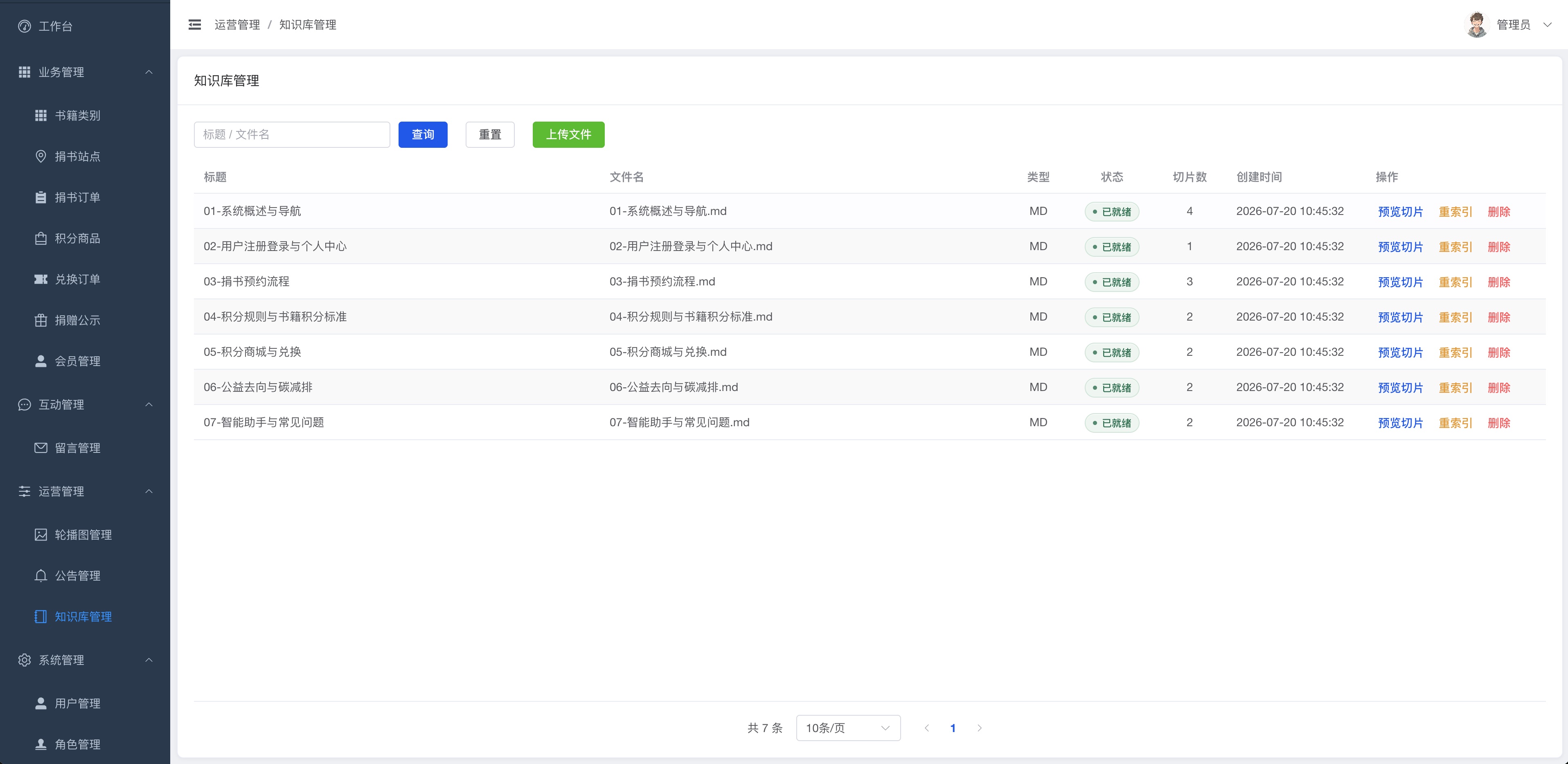Click the 系统管理 gear icon
This screenshot has height=764, width=1568.
(x=25, y=660)
